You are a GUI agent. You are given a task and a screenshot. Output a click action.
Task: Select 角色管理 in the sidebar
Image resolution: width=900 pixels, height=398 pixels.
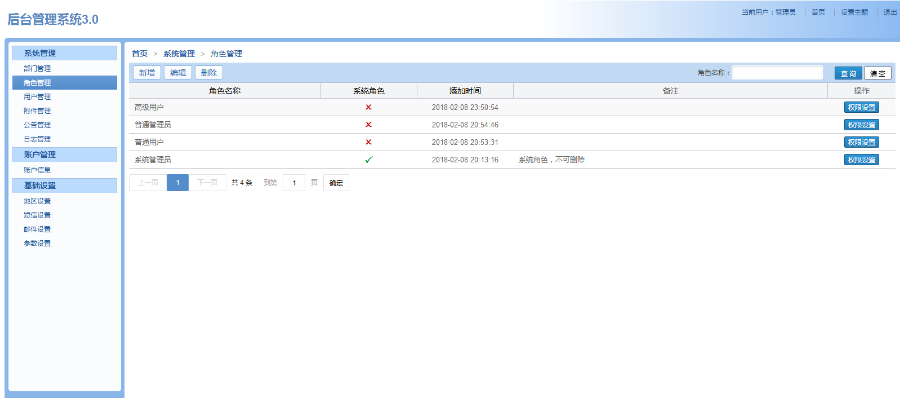point(64,83)
